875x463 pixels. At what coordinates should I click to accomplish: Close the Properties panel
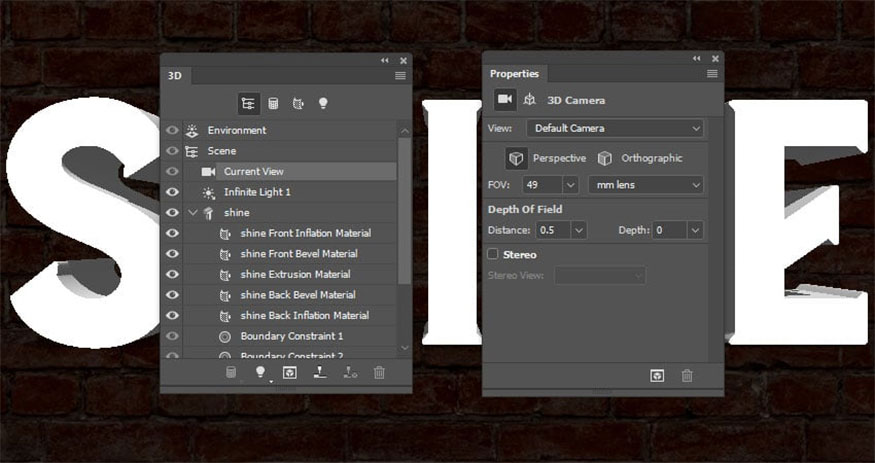click(x=715, y=59)
